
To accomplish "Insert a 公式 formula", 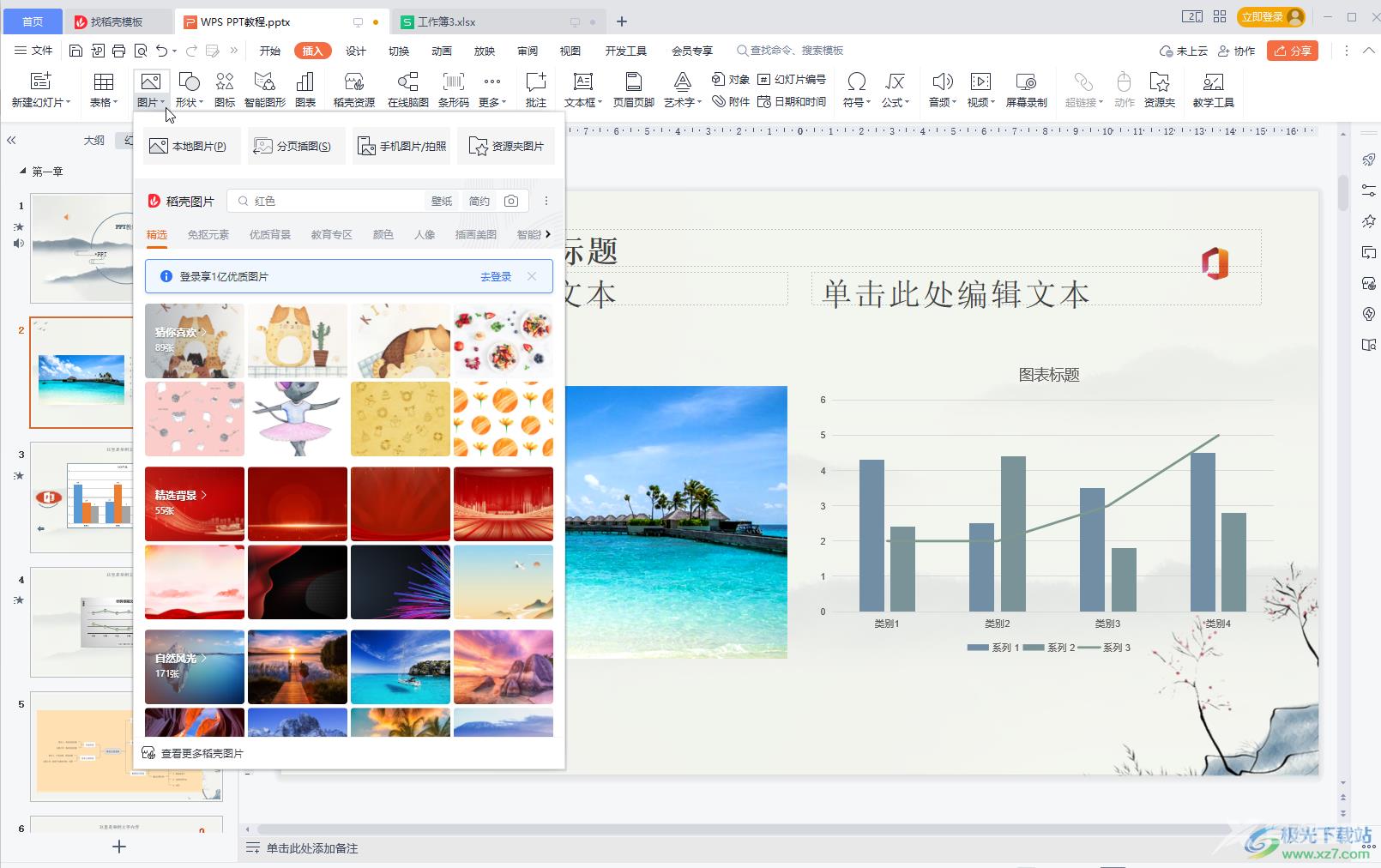I will 896,89.
